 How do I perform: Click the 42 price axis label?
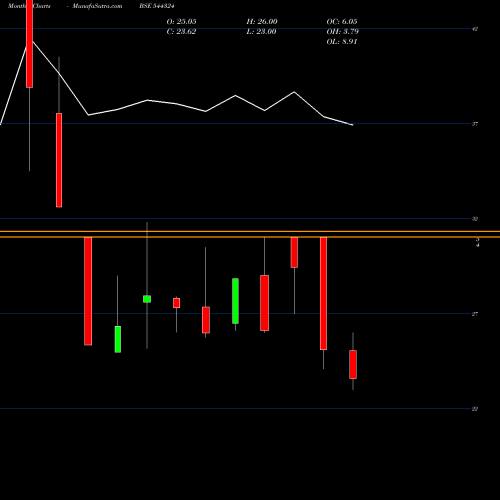click(475, 29)
